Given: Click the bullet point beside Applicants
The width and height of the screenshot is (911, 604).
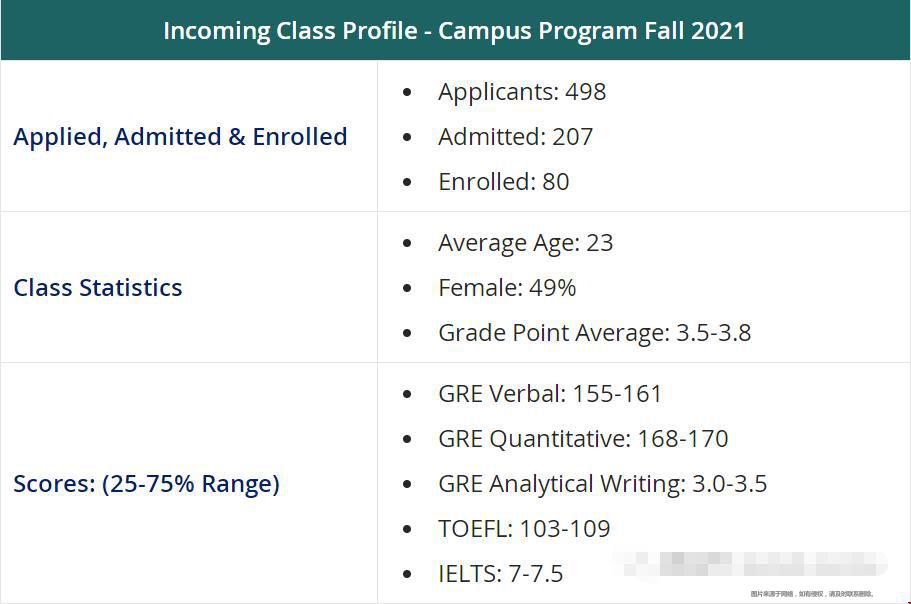Looking at the screenshot, I should click(x=407, y=92).
